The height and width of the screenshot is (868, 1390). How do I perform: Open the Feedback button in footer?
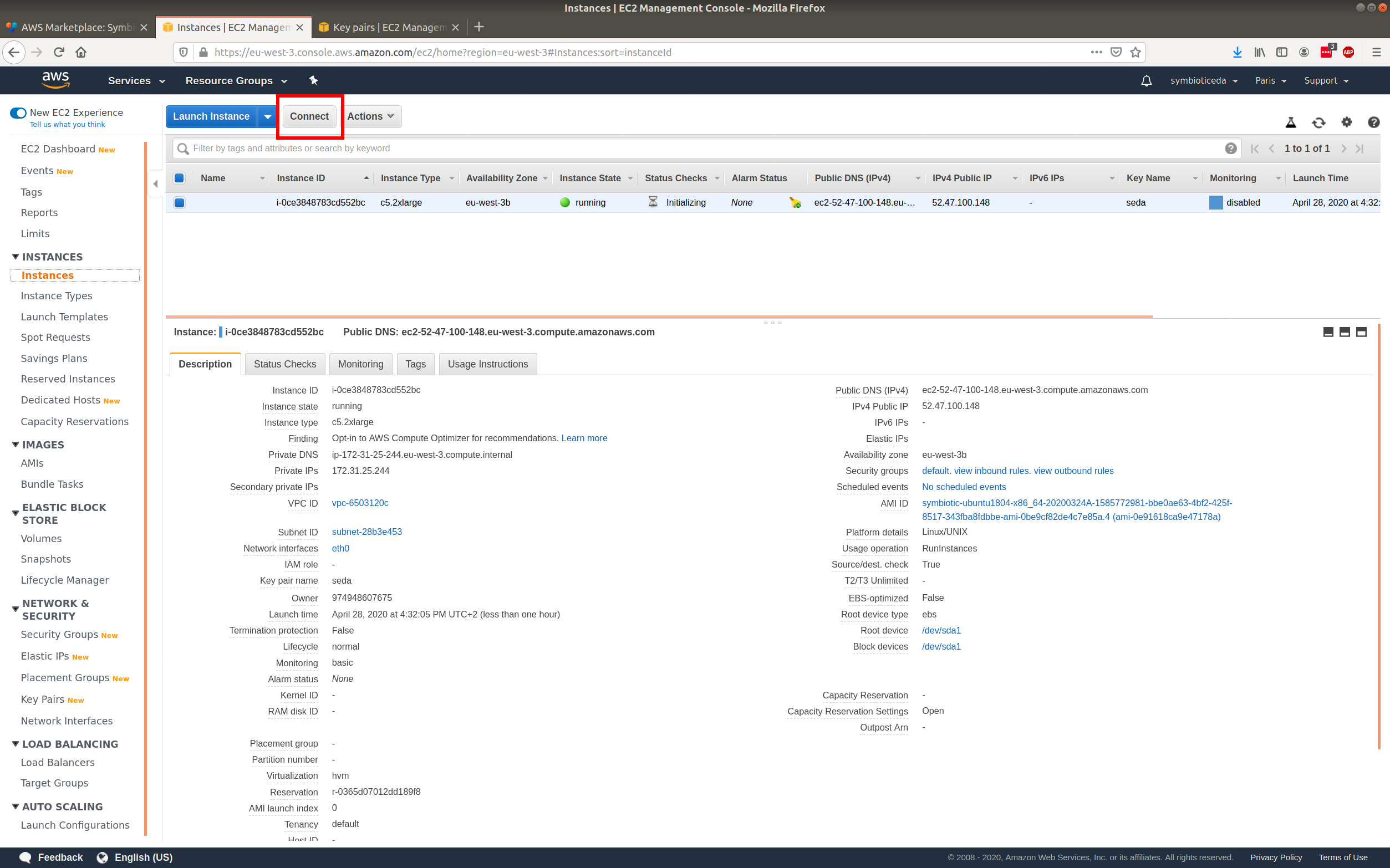tap(51, 857)
